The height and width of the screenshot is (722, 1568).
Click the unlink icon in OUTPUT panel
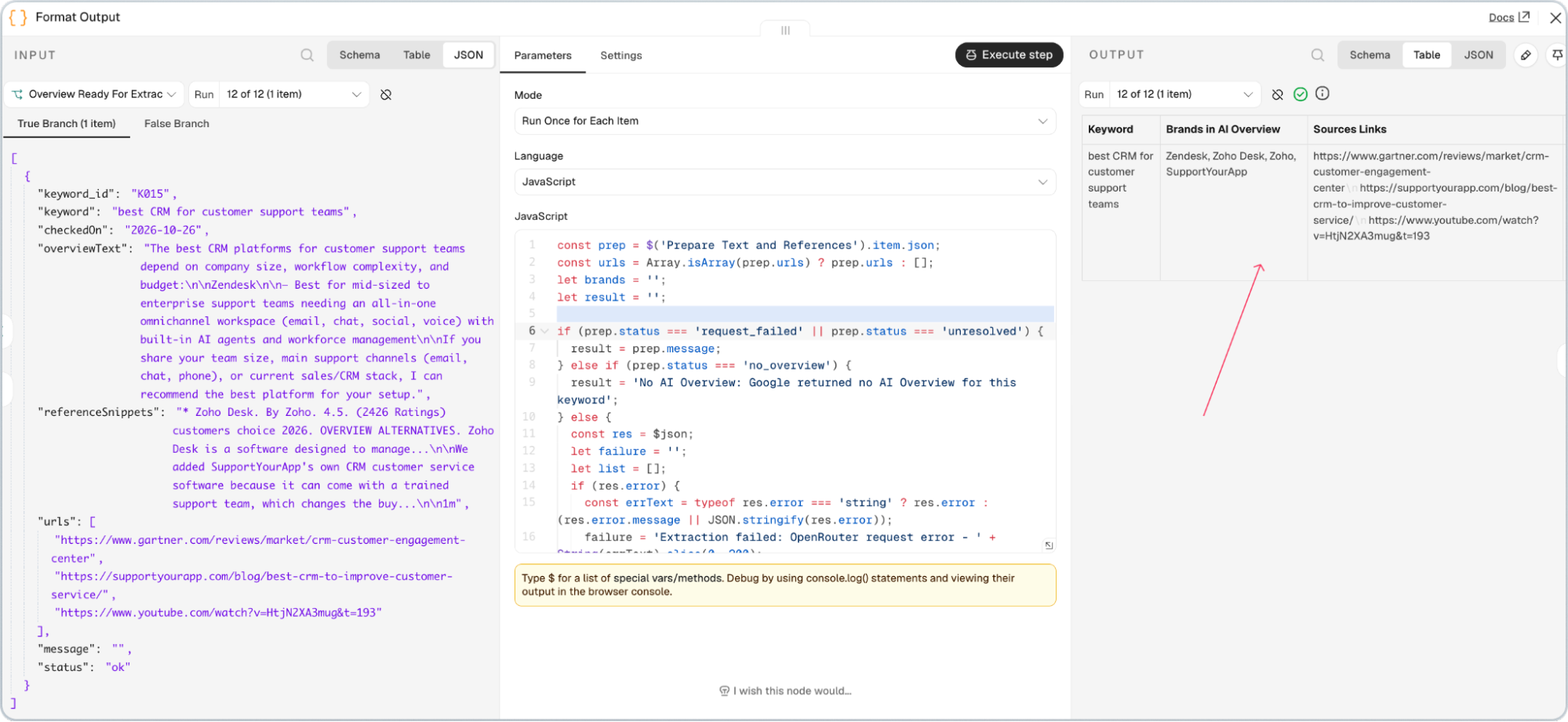tap(1278, 94)
